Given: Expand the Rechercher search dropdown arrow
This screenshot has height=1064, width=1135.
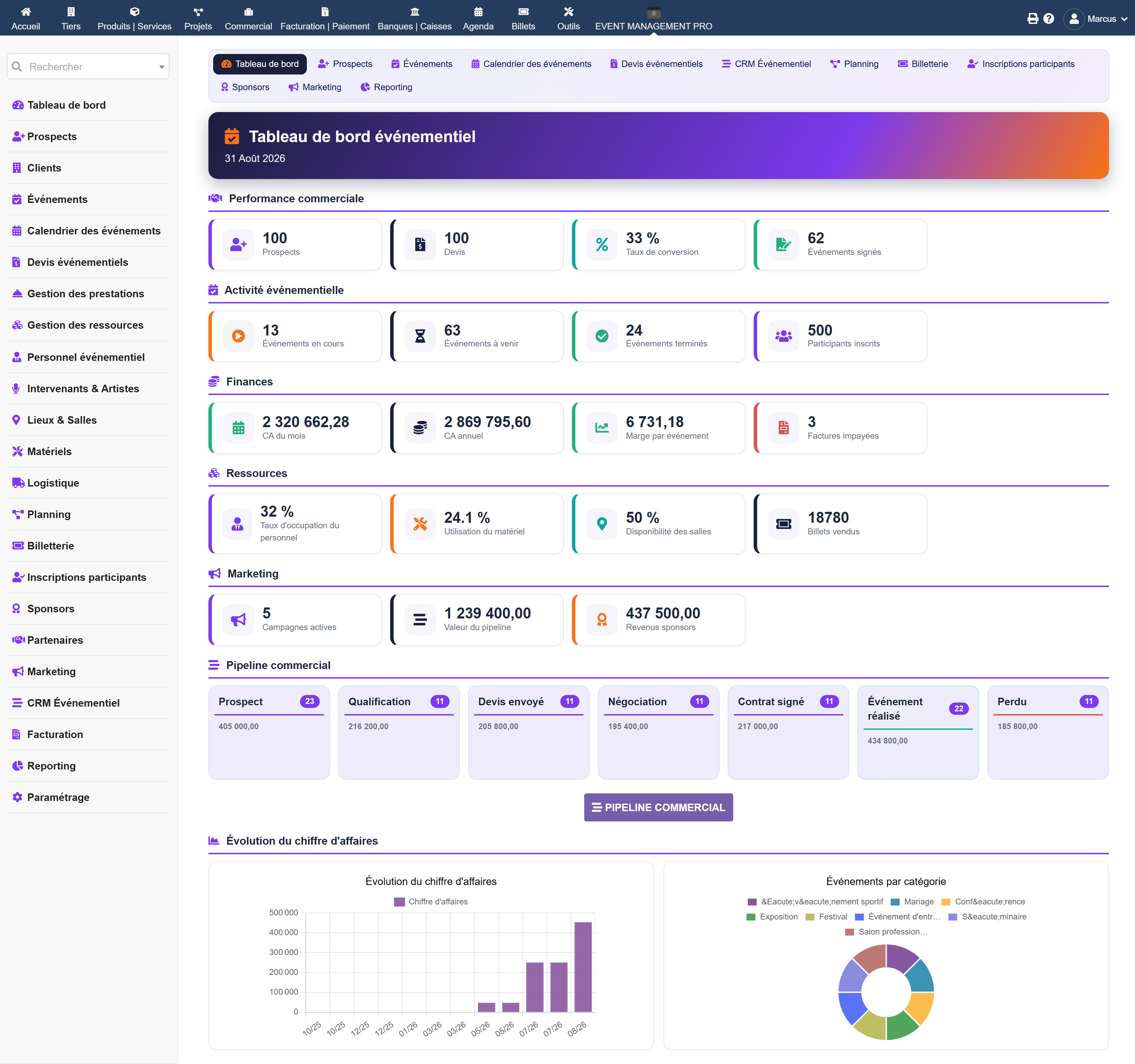Looking at the screenshot, I should pyautogui.click(x=162, y=67).
